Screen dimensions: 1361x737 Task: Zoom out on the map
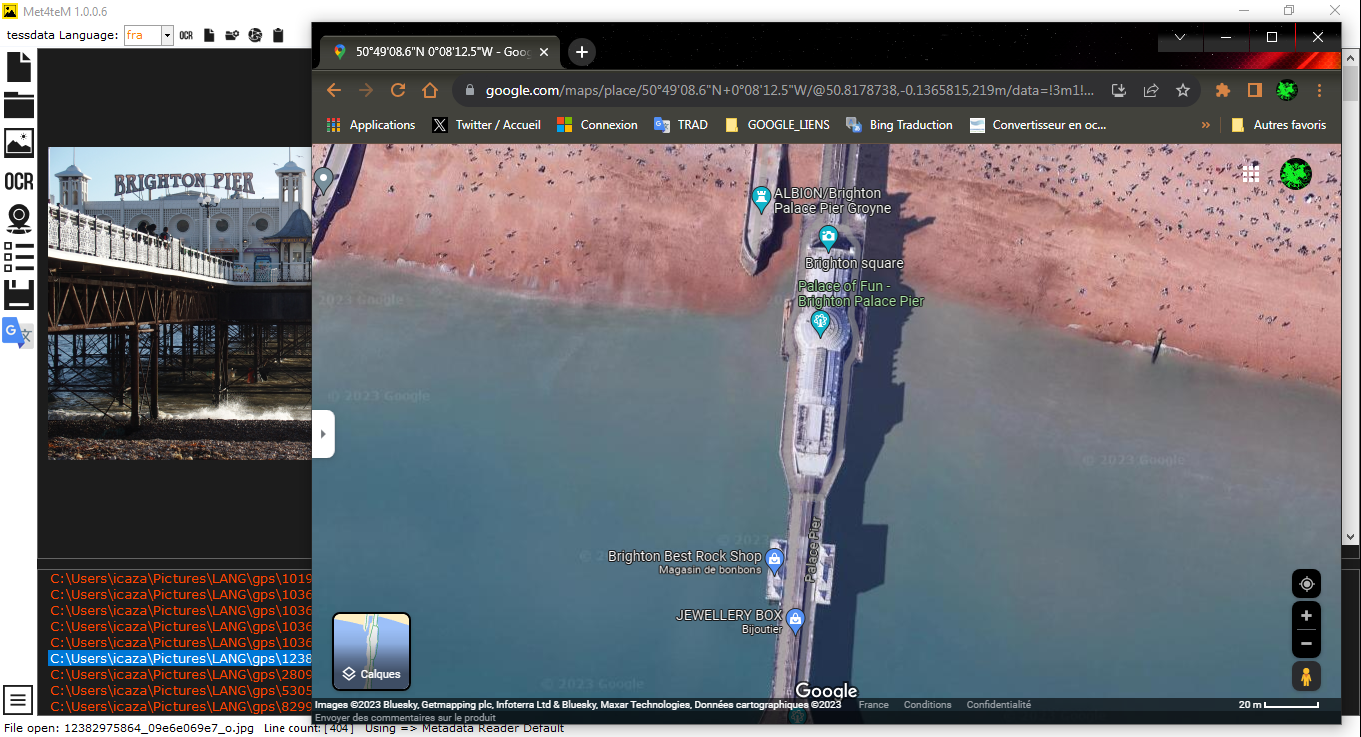coord(1306,643)
